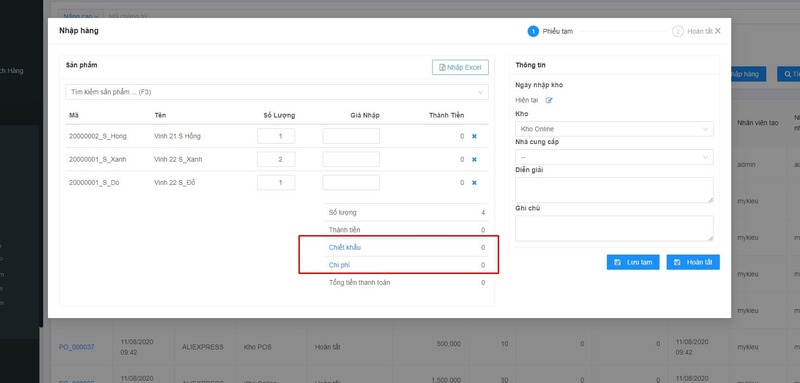
Task: Click the Nhân viên tạo column header
Action: tap(758, 123)
